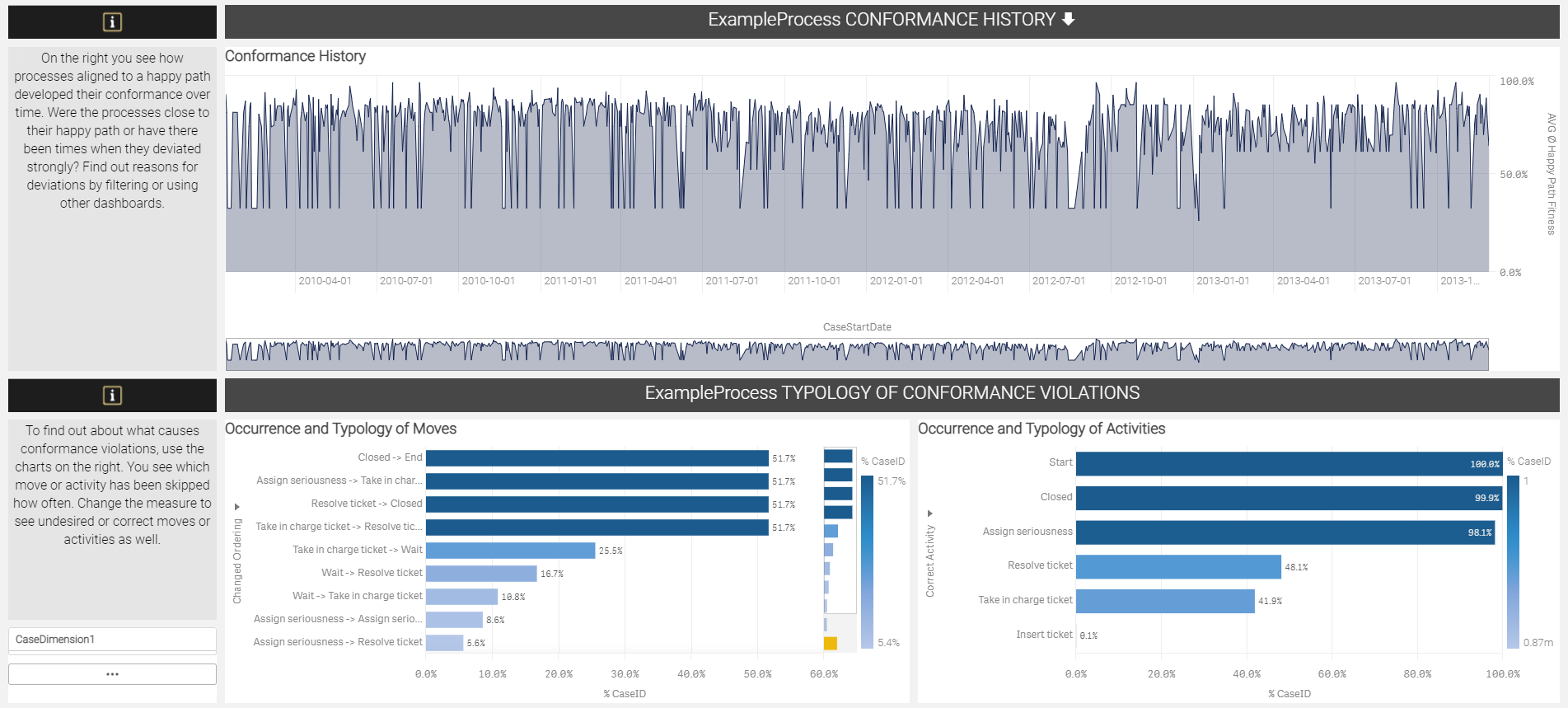Click the 25.5% value label in moves chart
Screen dimensions: 1568x708
611,551
